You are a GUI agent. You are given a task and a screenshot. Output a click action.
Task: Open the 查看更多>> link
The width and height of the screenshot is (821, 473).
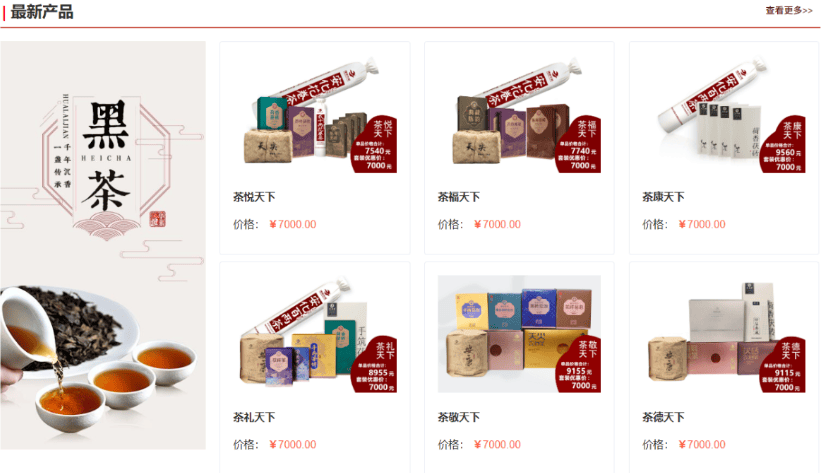789,10
